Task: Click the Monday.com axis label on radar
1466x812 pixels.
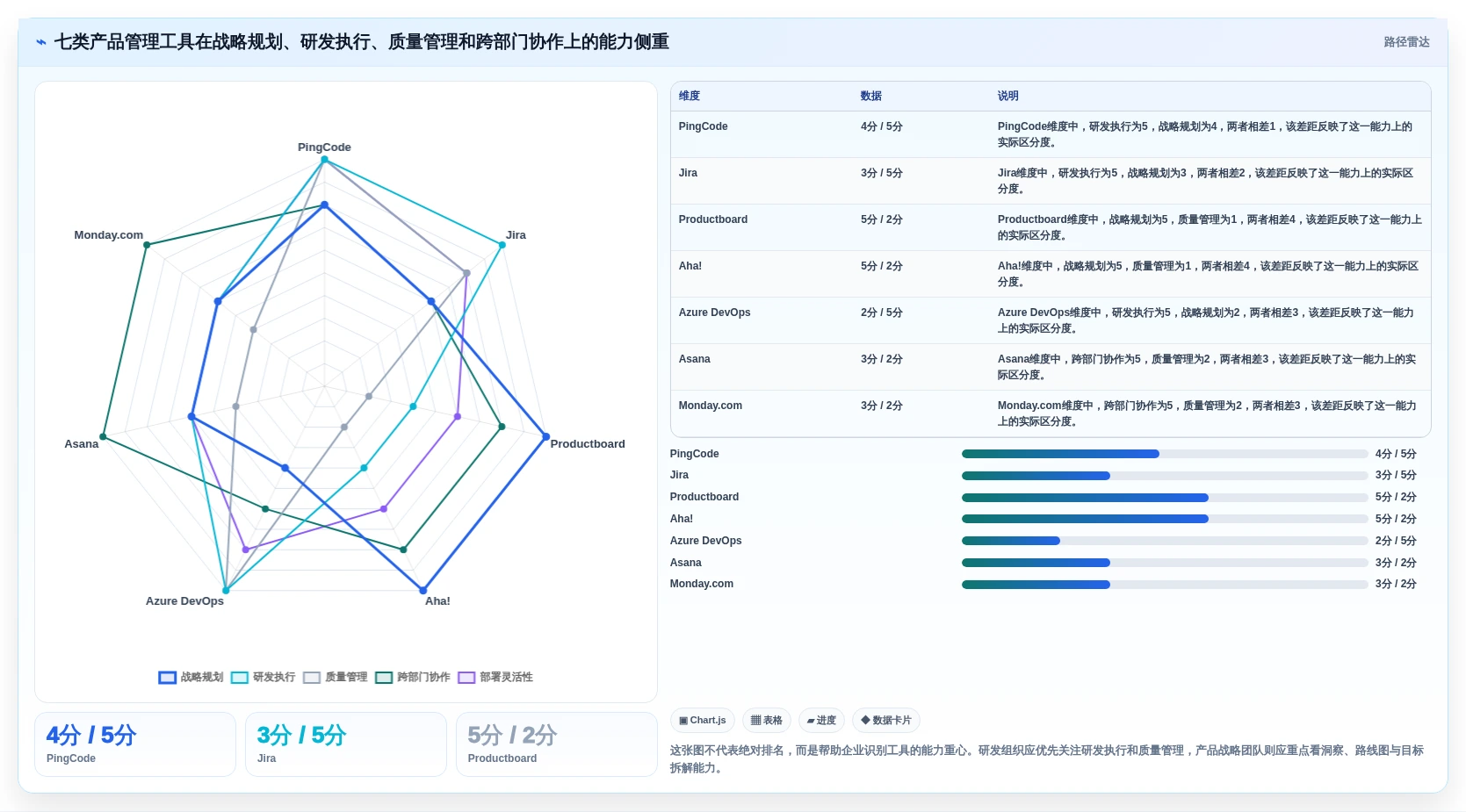Action: point(108,235)
